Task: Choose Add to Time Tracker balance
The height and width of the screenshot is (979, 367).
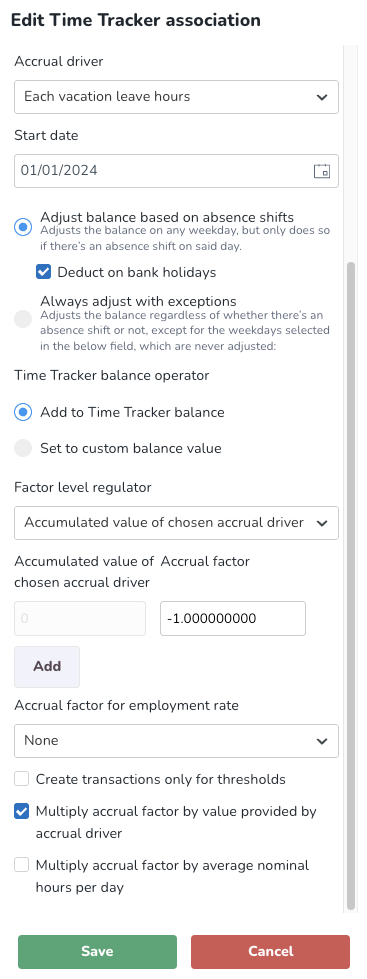Action: point(23,412)
